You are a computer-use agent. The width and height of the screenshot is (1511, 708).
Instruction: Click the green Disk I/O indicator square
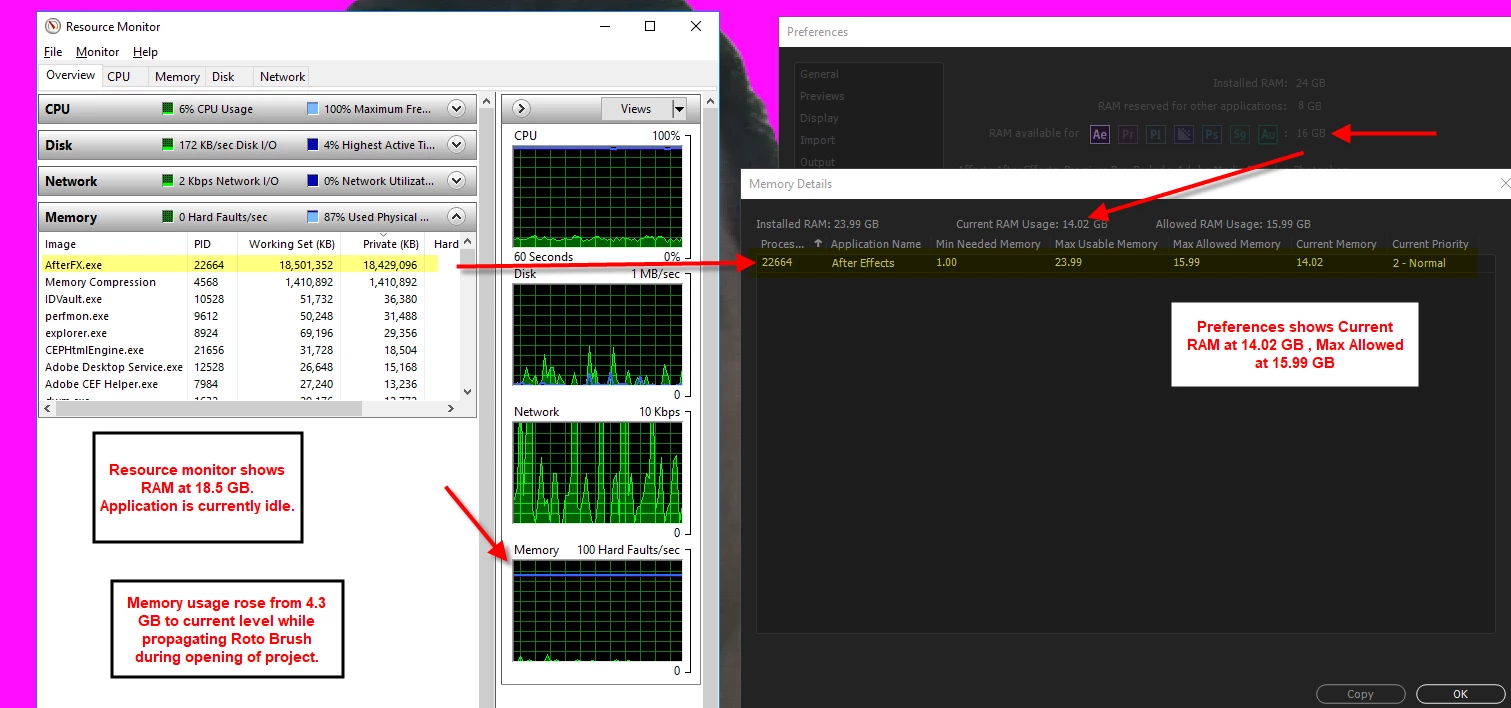tap(168, 145)
